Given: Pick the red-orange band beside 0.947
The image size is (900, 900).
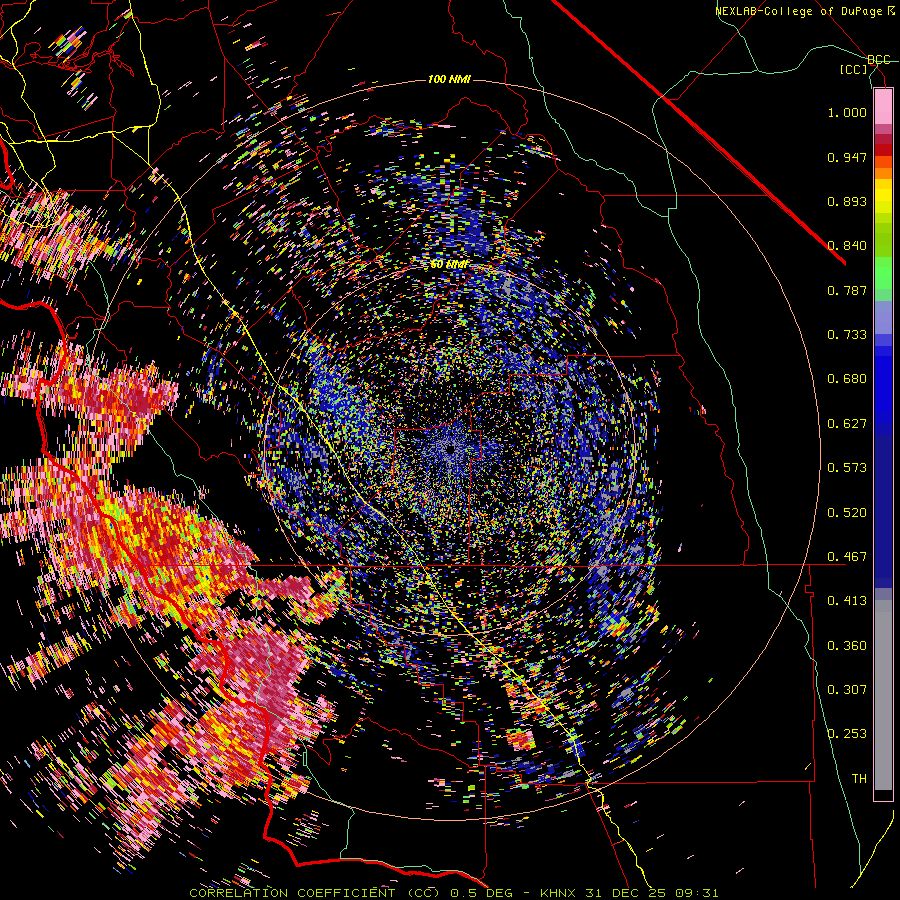Looking at the screenshot, I should 883,161.
